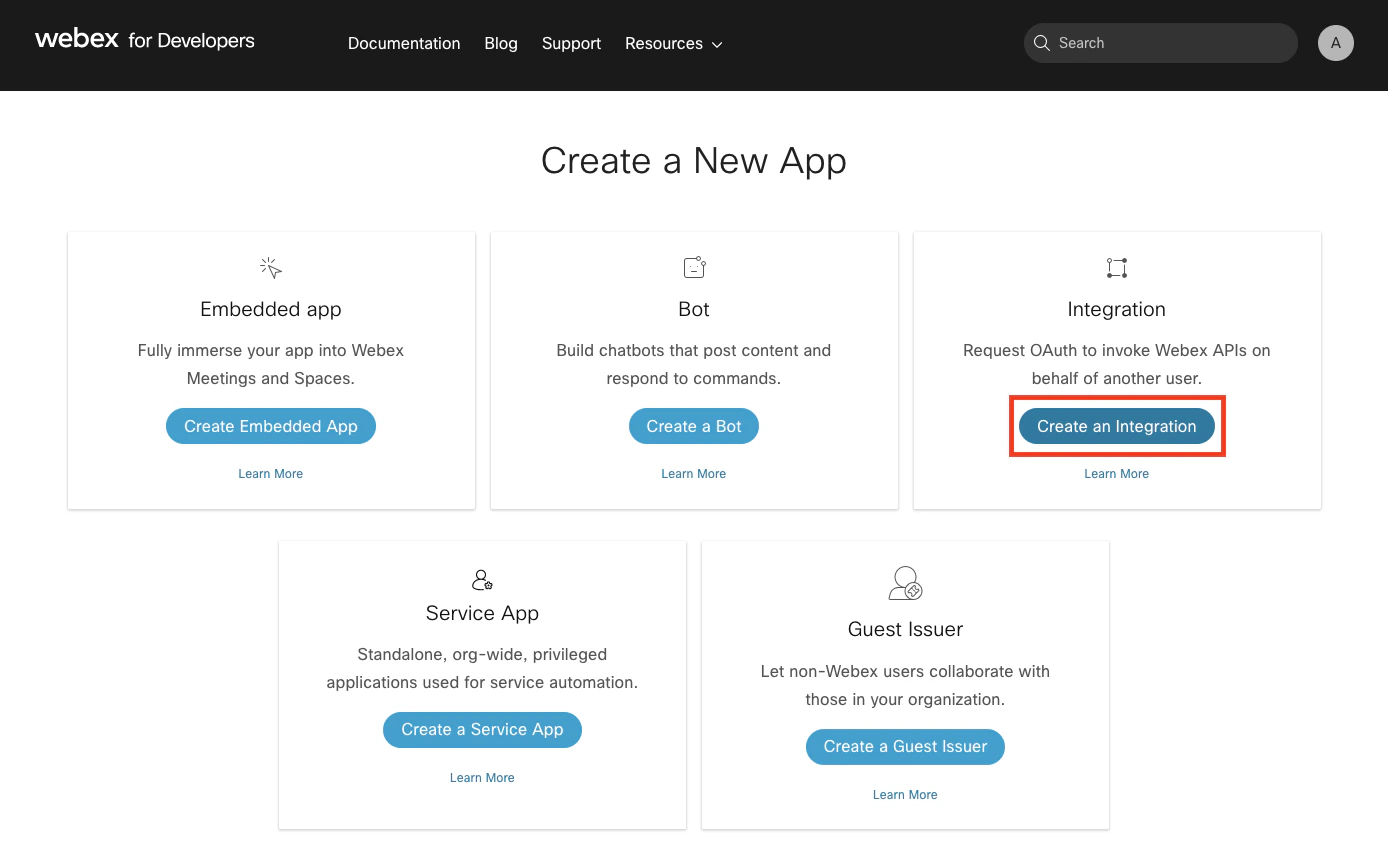1388x857 pixels.
Task: Click Create a Guest Issuer
Action: point(905,746)
